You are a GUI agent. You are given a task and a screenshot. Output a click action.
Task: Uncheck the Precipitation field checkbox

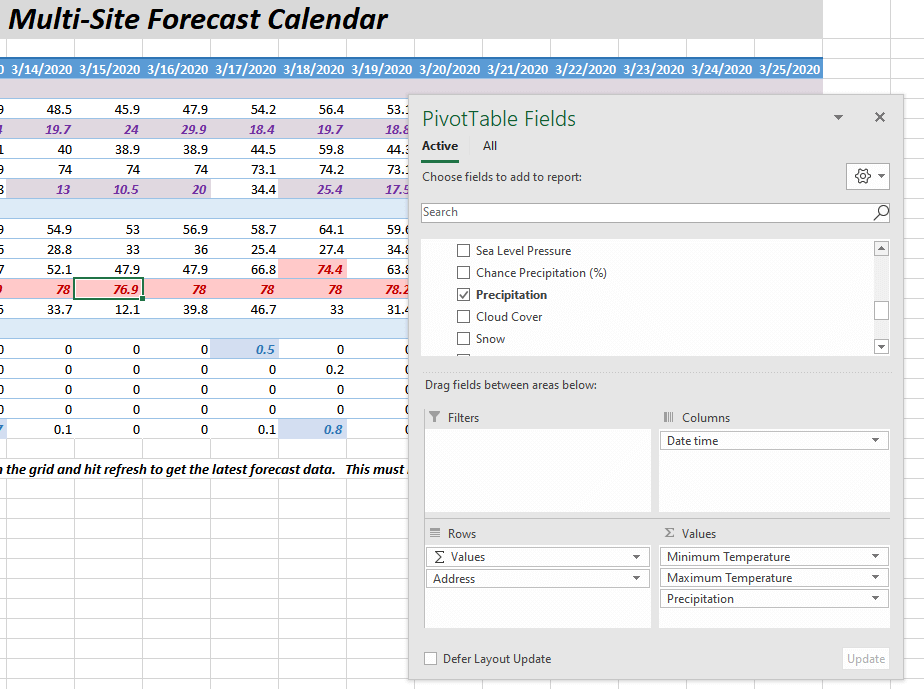(463, 295)
